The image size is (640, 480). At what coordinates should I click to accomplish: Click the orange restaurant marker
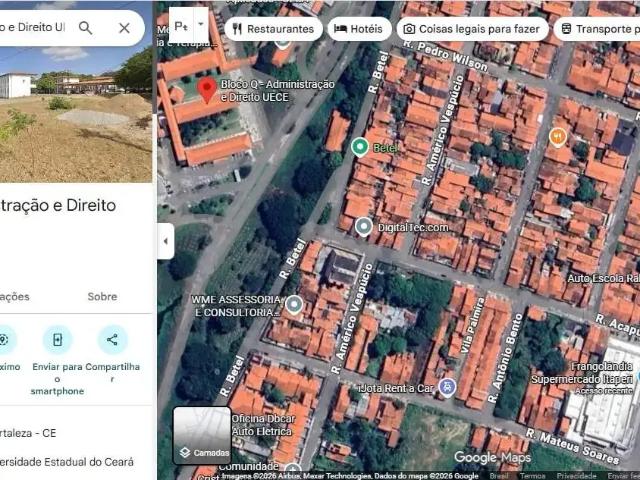[558, 137]
